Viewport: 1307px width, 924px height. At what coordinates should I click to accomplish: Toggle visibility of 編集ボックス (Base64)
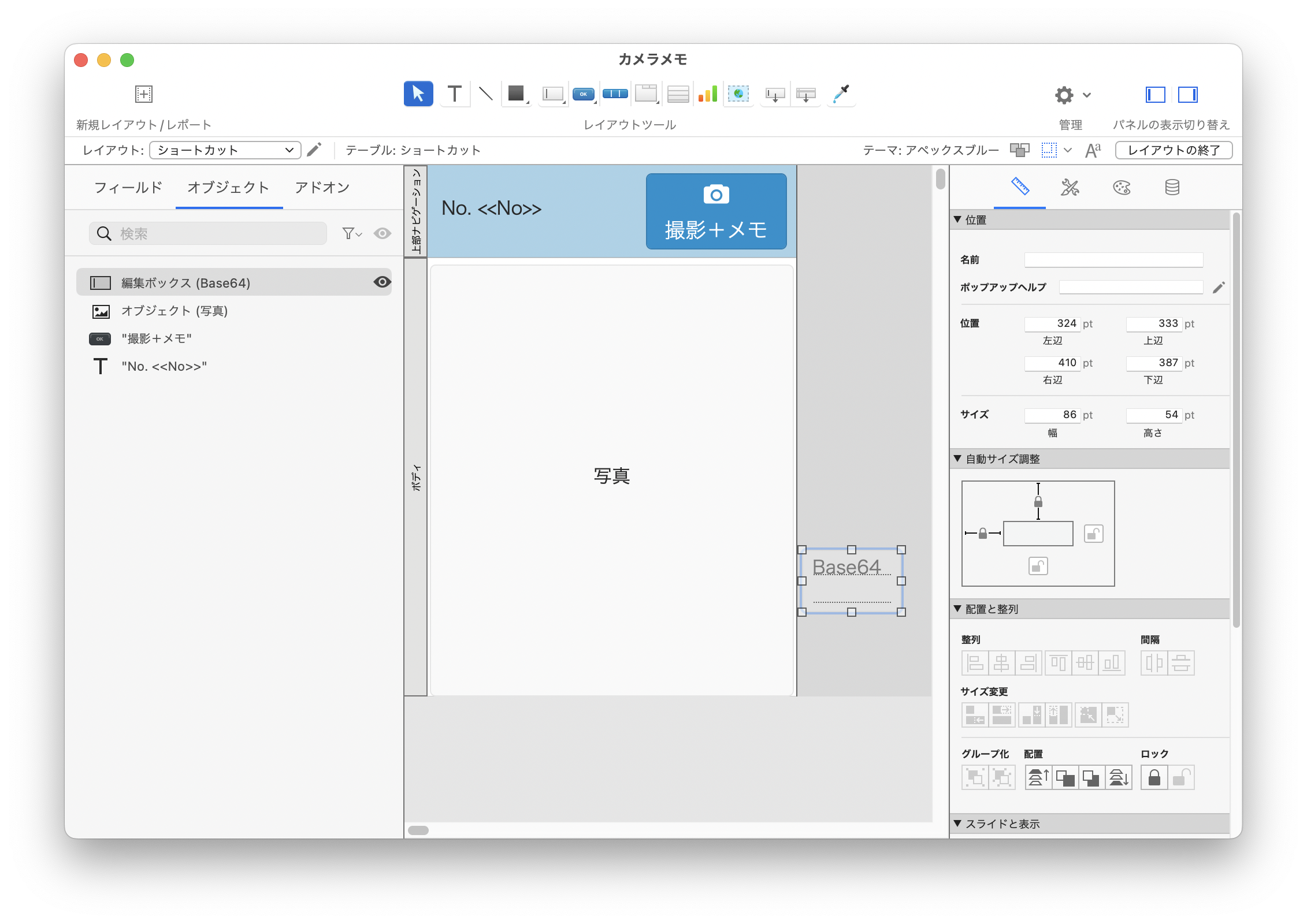[x=382, y=282]
